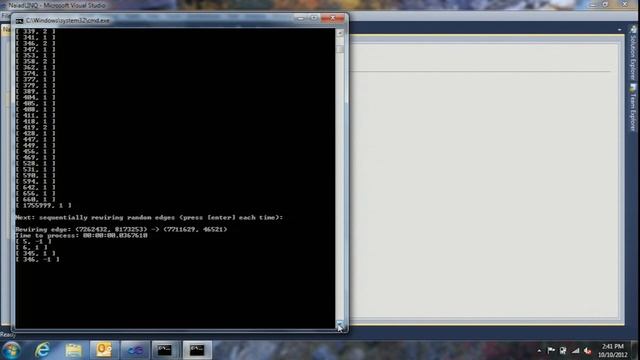Click the 'Next: sequentially rewiring random edges' line
Image resolution: width=640 pixels, height=360 pixels.
[x=149, y=218]
